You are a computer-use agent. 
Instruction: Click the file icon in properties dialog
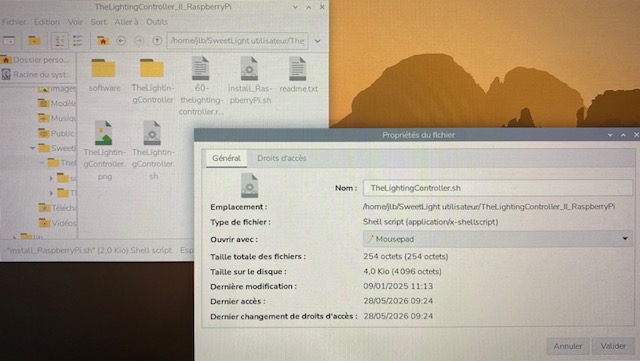[x=249, y=186]
